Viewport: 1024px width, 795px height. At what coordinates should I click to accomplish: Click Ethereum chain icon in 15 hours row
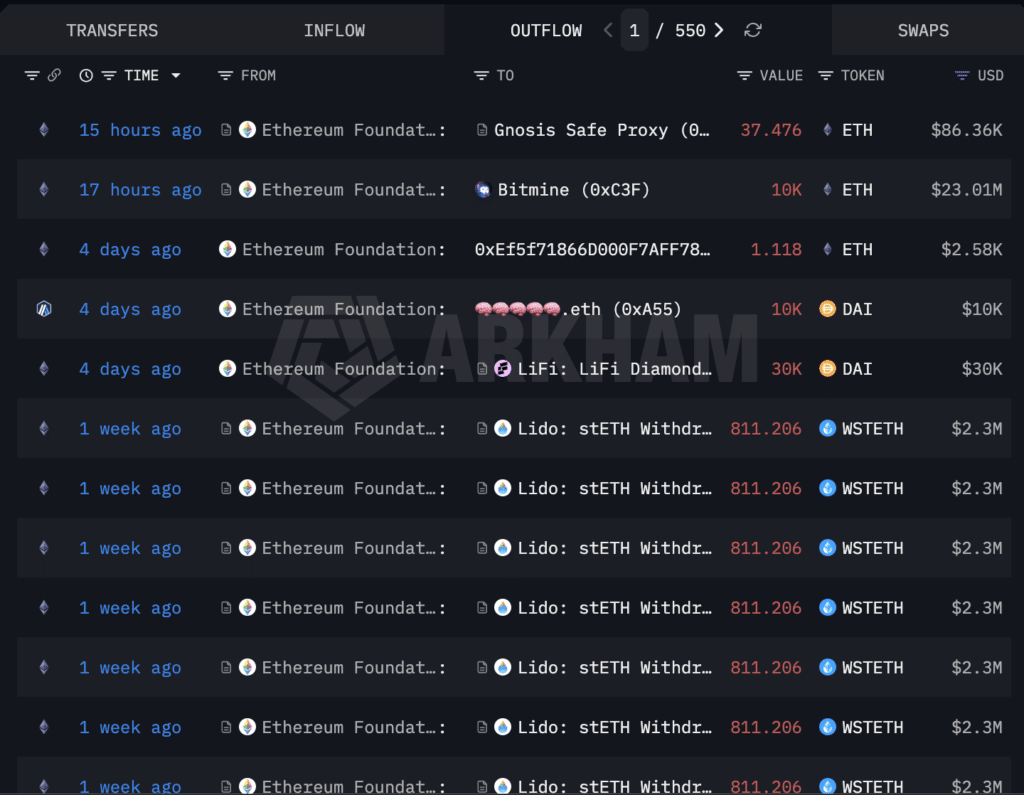44,130
